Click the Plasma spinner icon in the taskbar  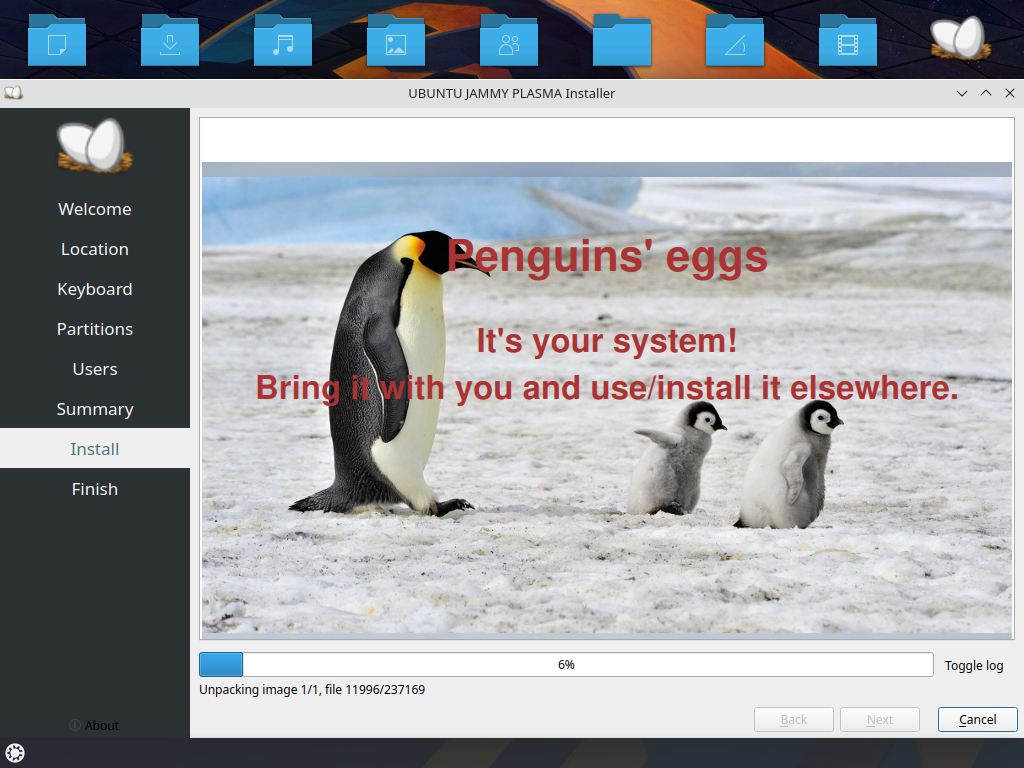click(x=15, y=753)
